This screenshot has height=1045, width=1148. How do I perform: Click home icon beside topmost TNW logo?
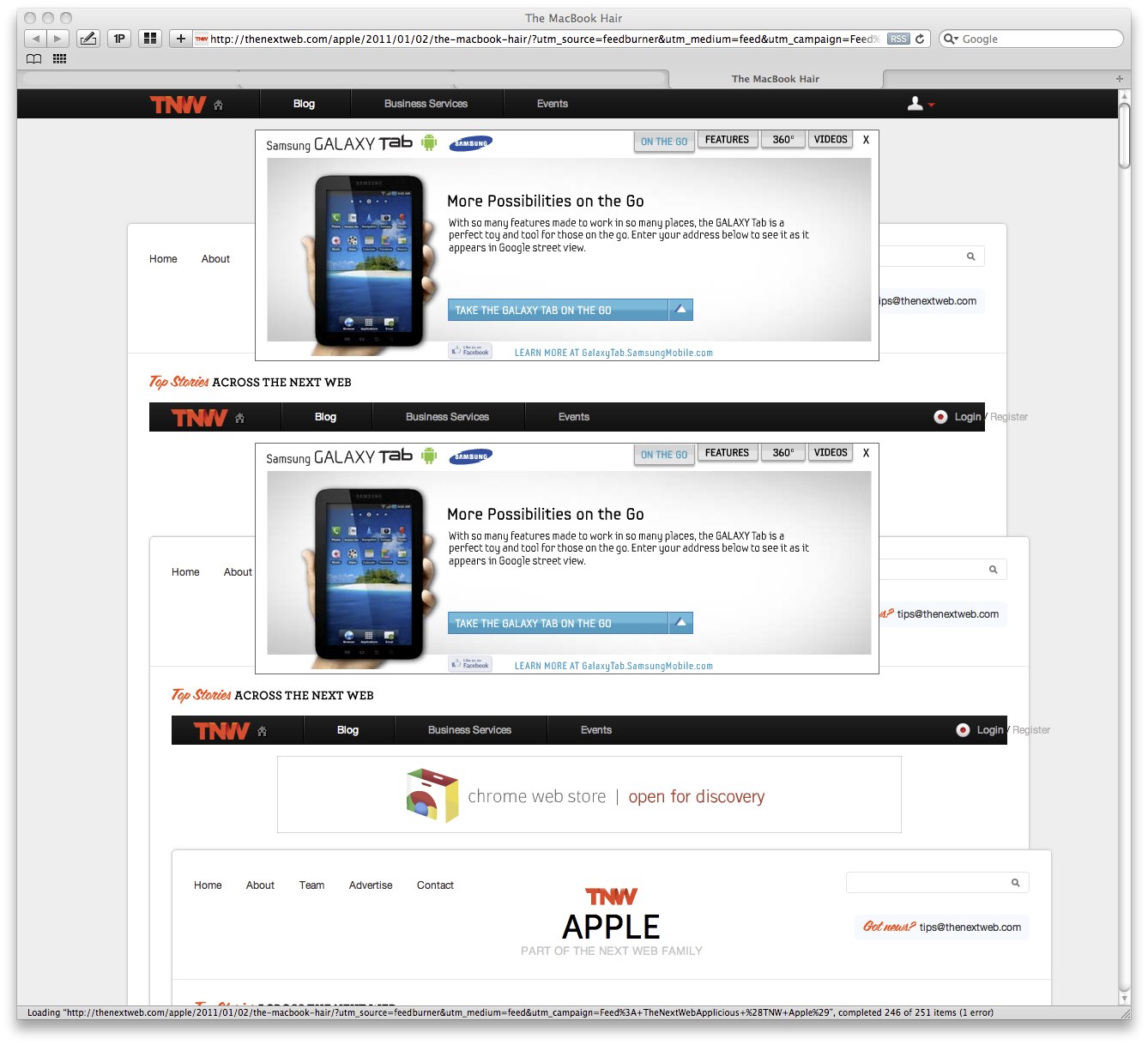click(x=218, y=105)
